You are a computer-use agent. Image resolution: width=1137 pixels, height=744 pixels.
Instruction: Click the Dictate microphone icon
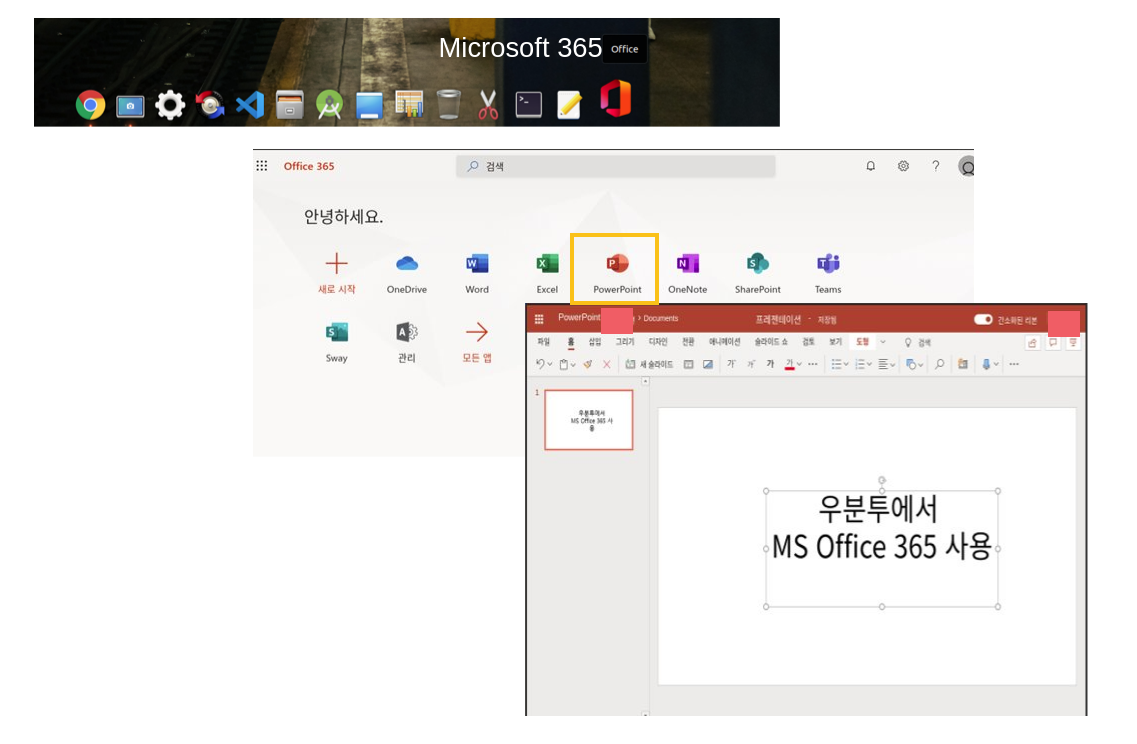985,364
